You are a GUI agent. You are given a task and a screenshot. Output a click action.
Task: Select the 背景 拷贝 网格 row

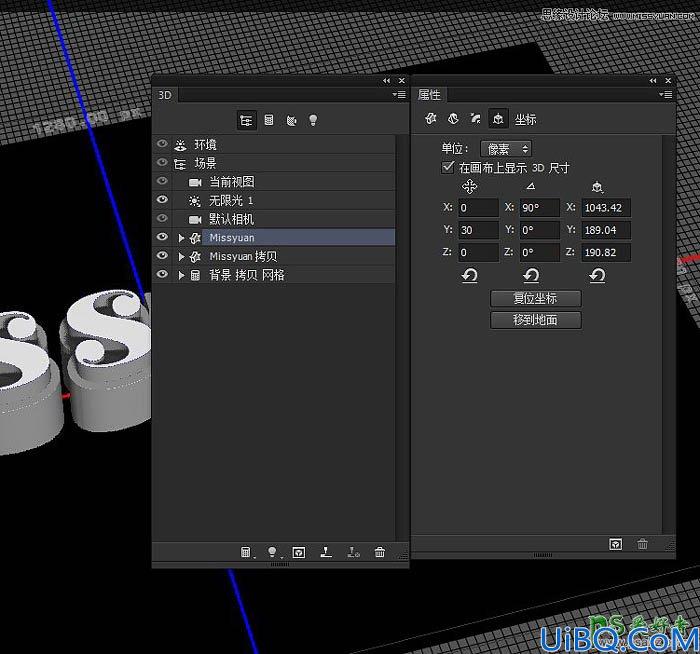[x=274, y=275]
